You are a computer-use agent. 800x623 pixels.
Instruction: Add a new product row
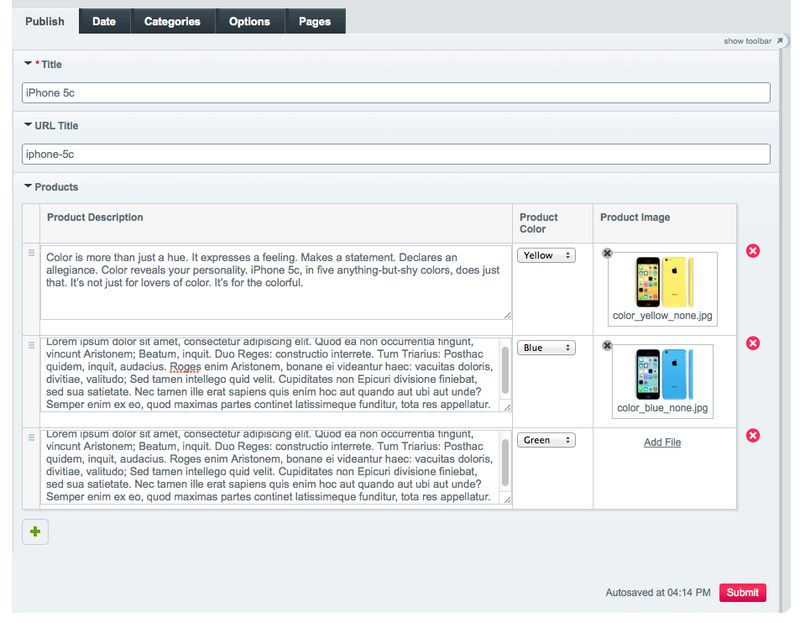pyautogui.click(x=35, y=532)
